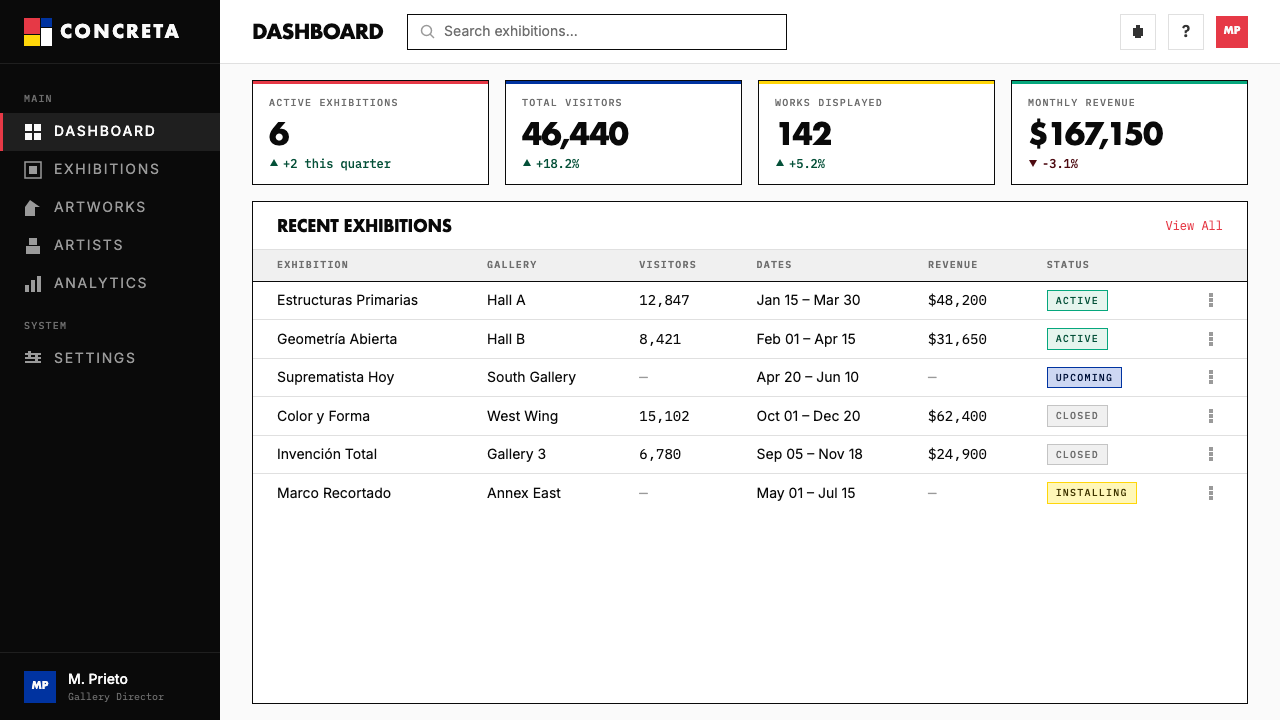The image size is (1280, 720).
Task: Click the Installing status badge
Action: pyautogui.click(x=1091, y=493)
